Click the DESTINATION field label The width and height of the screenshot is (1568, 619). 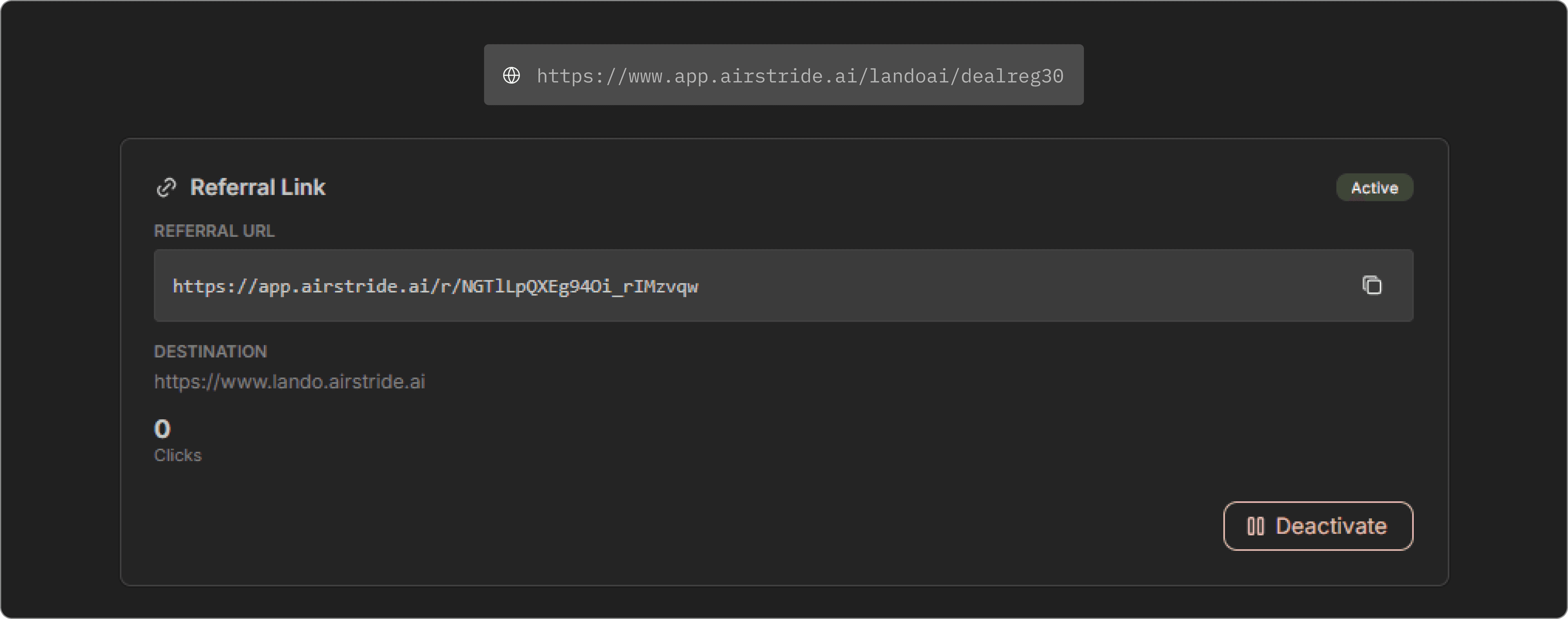(211, 352)
